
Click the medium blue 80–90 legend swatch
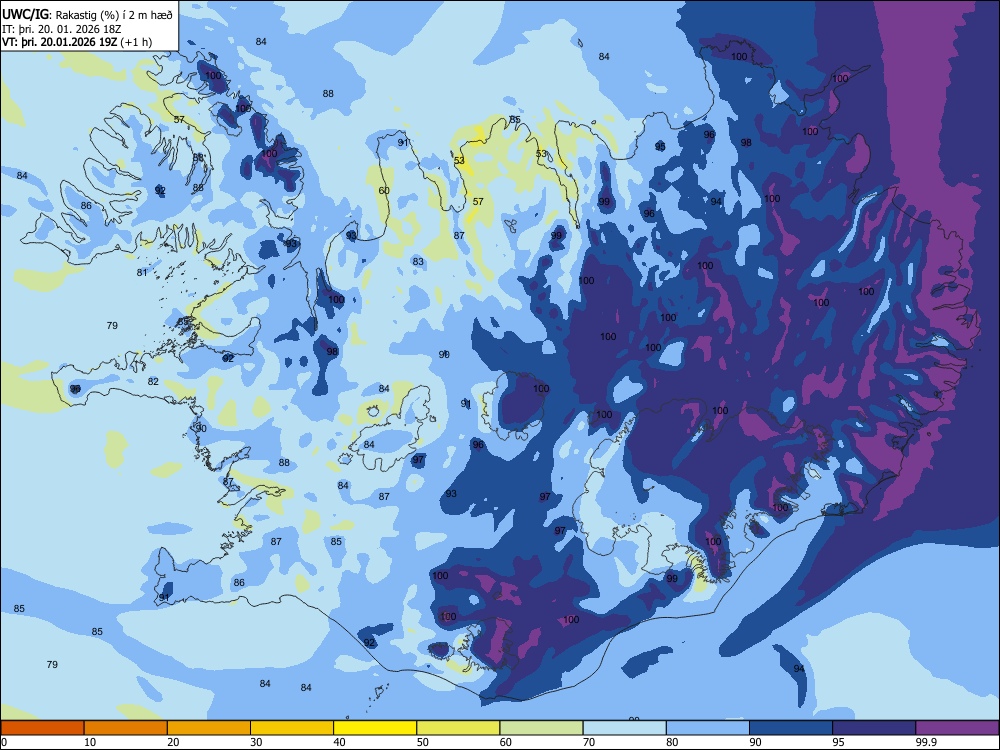click(x=708, y=728)
